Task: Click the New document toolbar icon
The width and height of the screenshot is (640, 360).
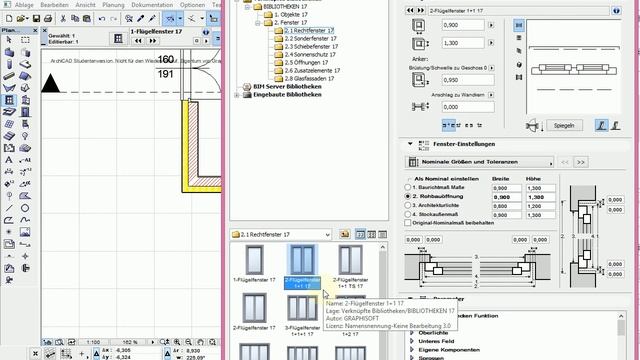Action: pos(9,18)
